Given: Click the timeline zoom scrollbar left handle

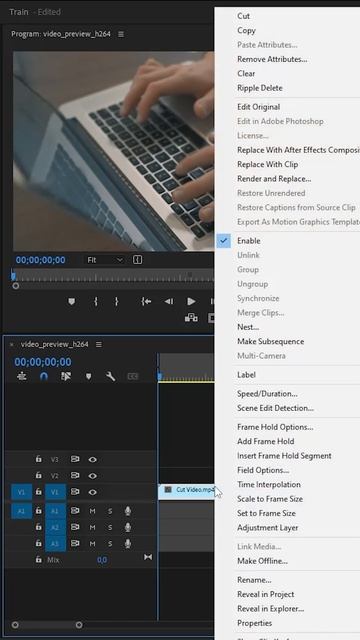Looking at the screenshot, I should pyautogui.click(x=15, y=625).
